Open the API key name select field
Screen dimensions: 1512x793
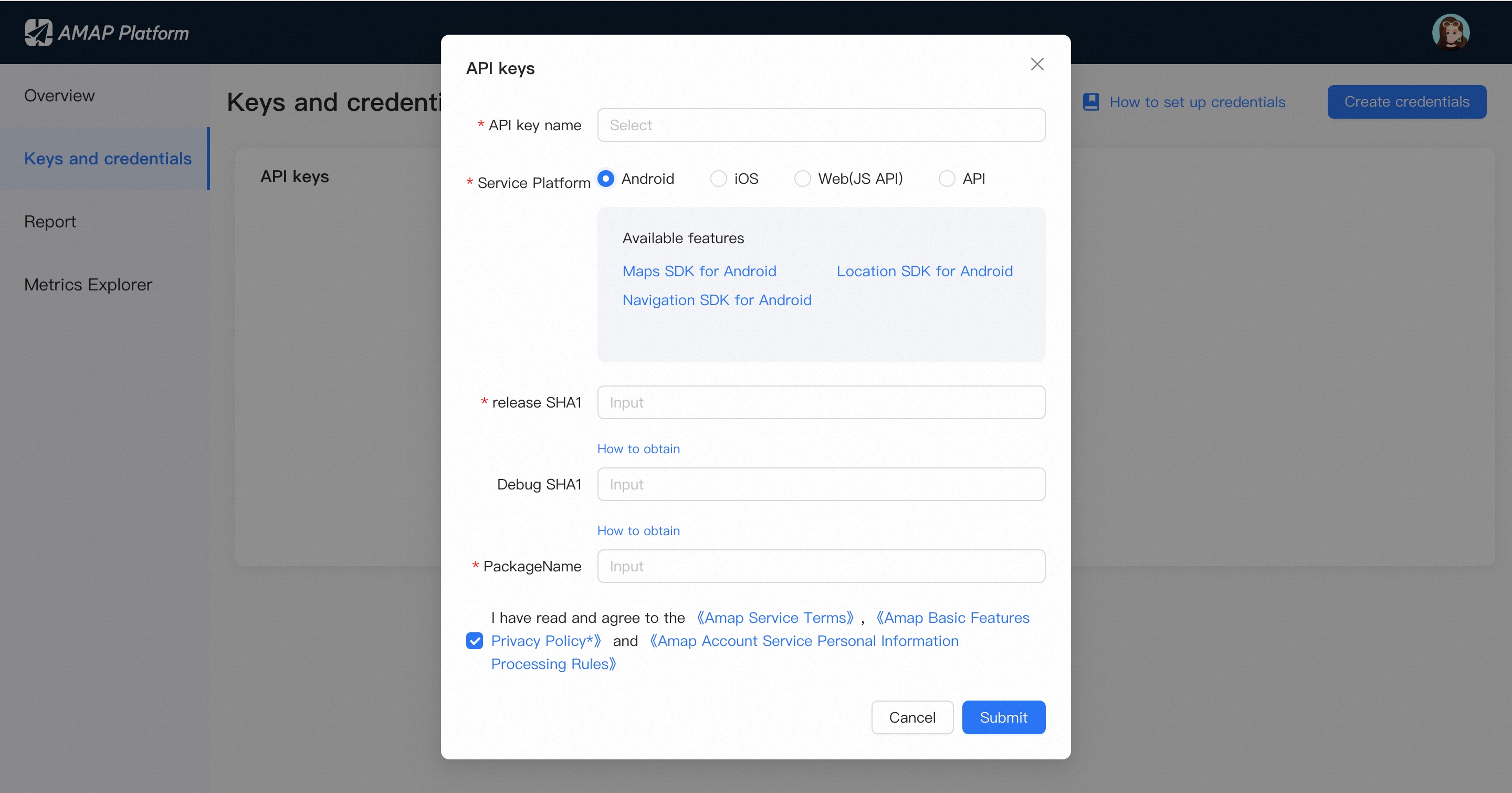[821, 125]
